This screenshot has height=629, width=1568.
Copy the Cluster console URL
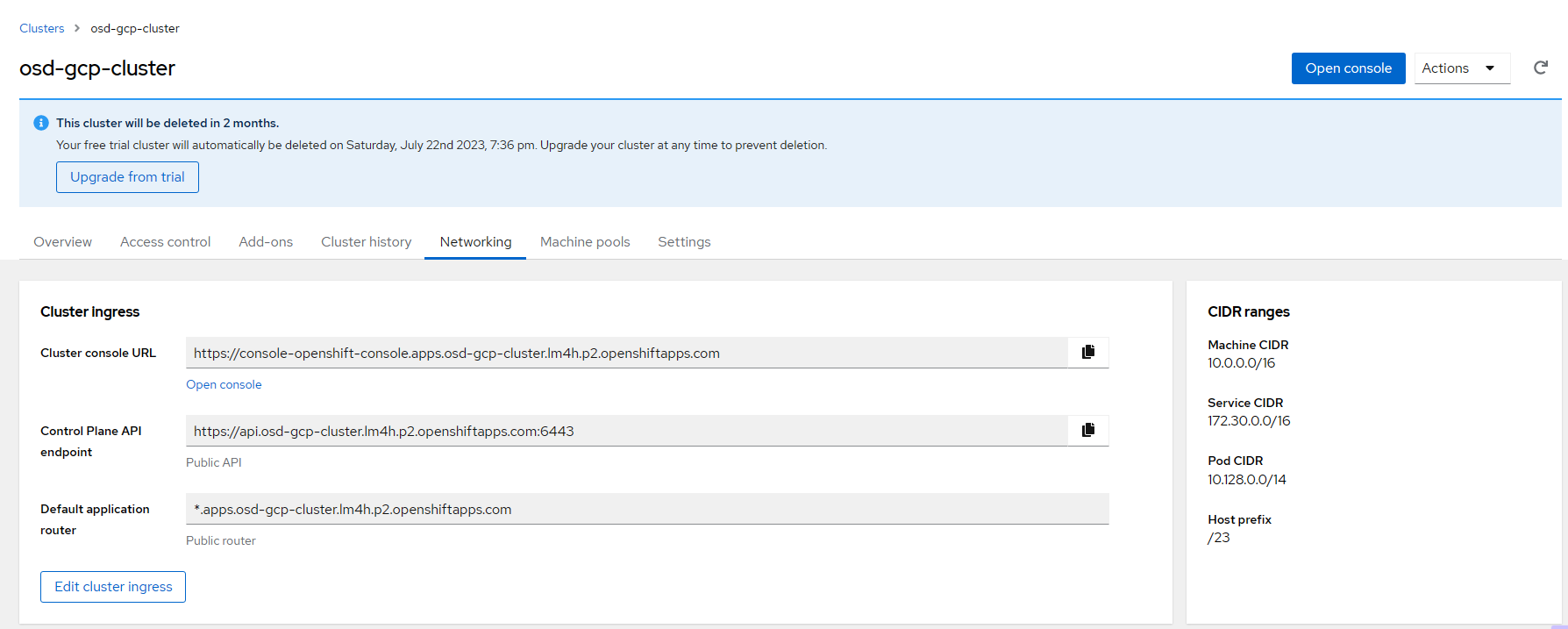coord(1088,353)
